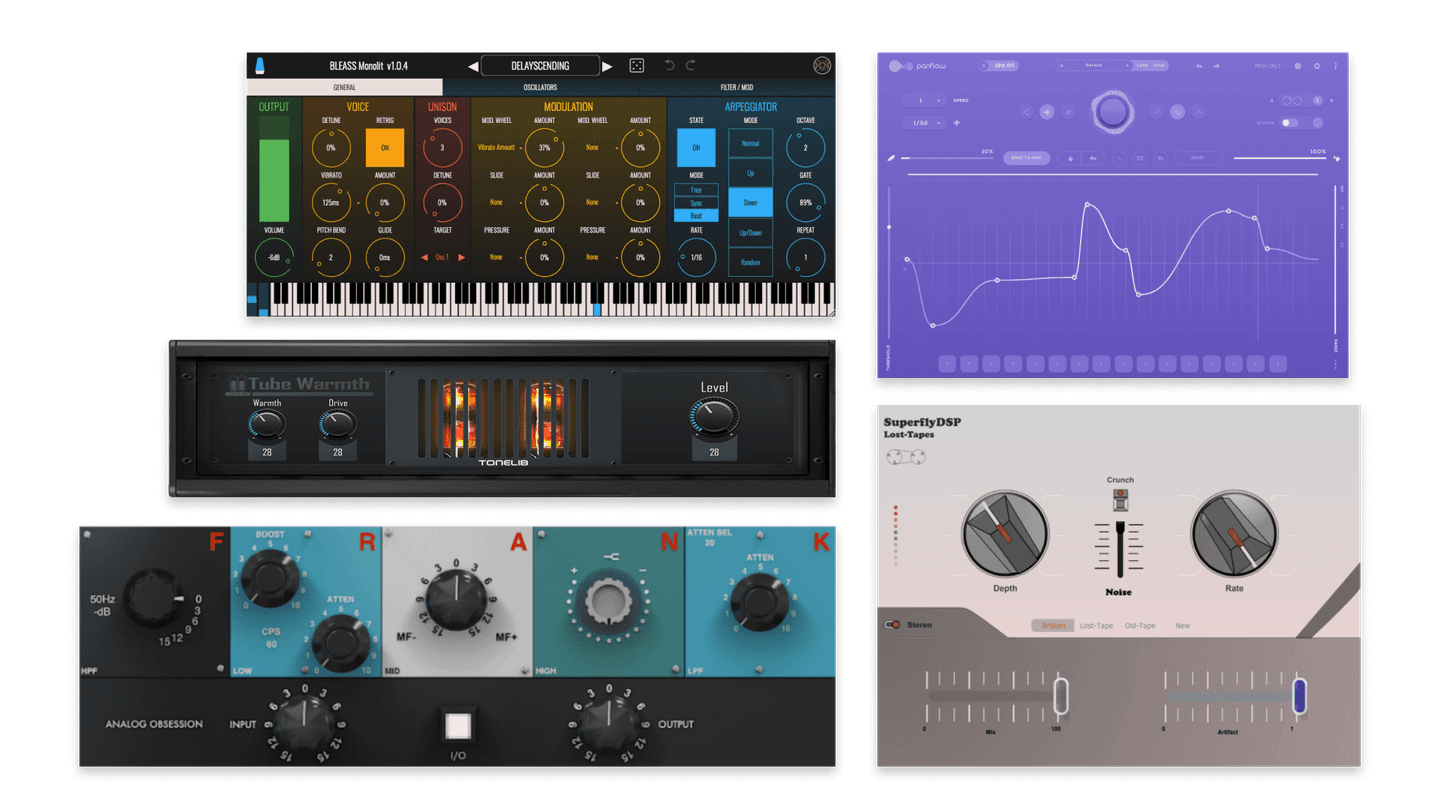Select Sync arpeggiator sync mode
Image resolution: width=1440 pixels, height=810 pixels.
(x=696, y=203)
